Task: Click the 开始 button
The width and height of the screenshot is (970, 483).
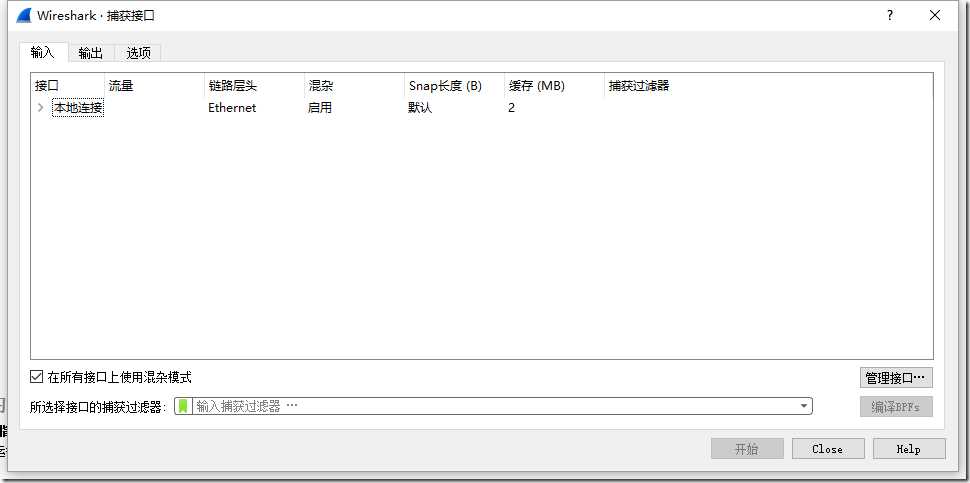Action: coord(747,449)
